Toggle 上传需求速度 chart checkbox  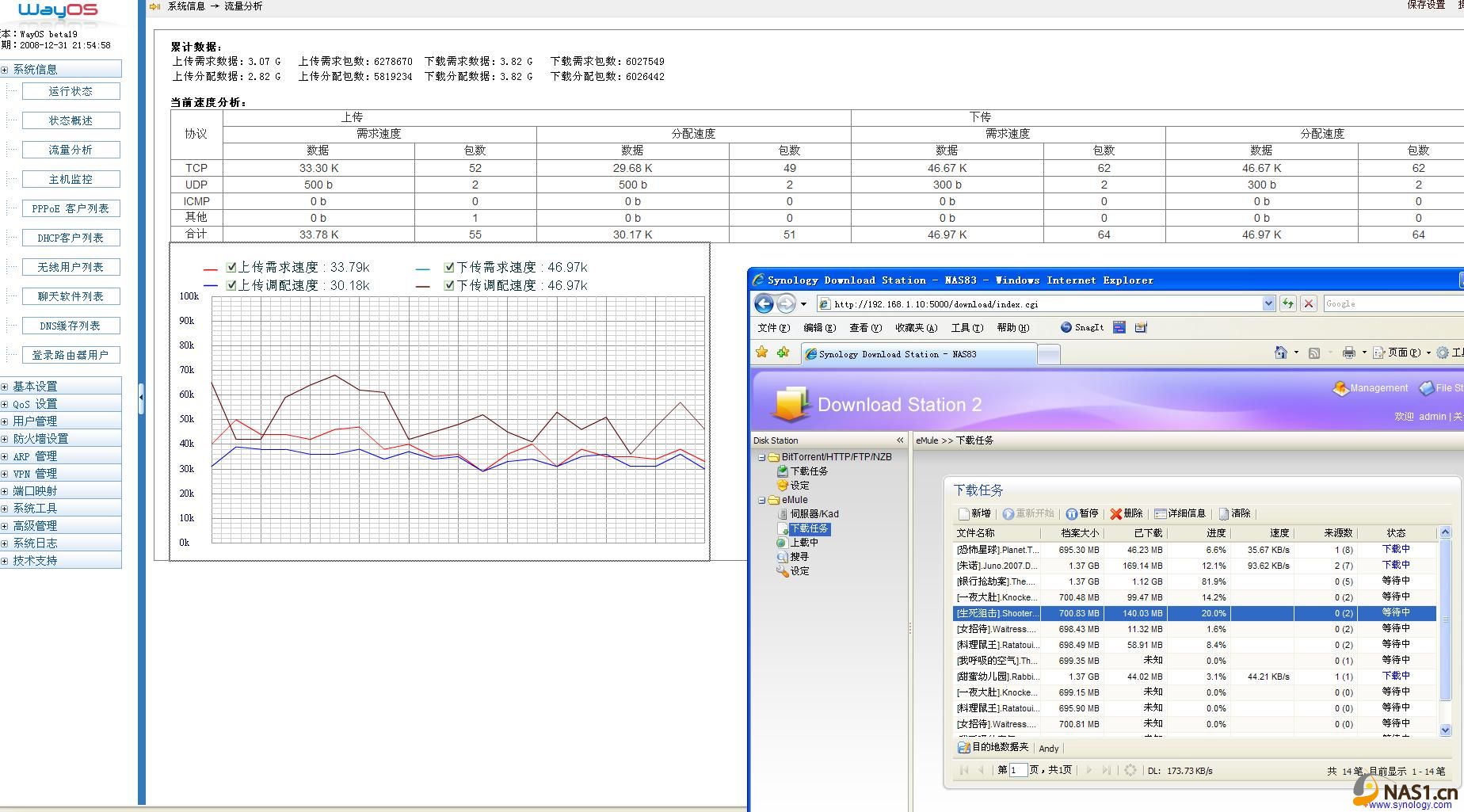(231, 268)
